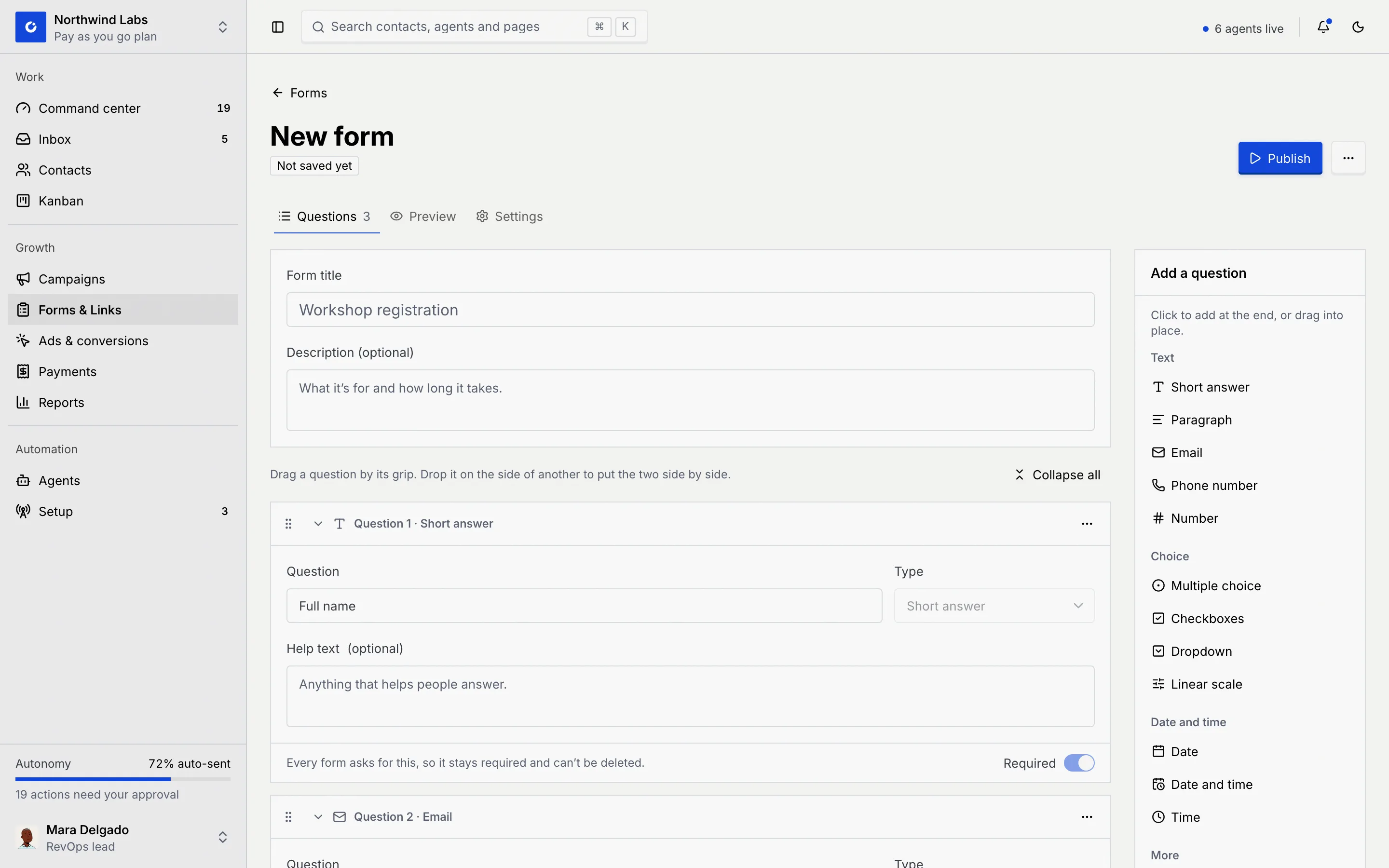
Task: Focus the Help text field
Action: (690, 696)
